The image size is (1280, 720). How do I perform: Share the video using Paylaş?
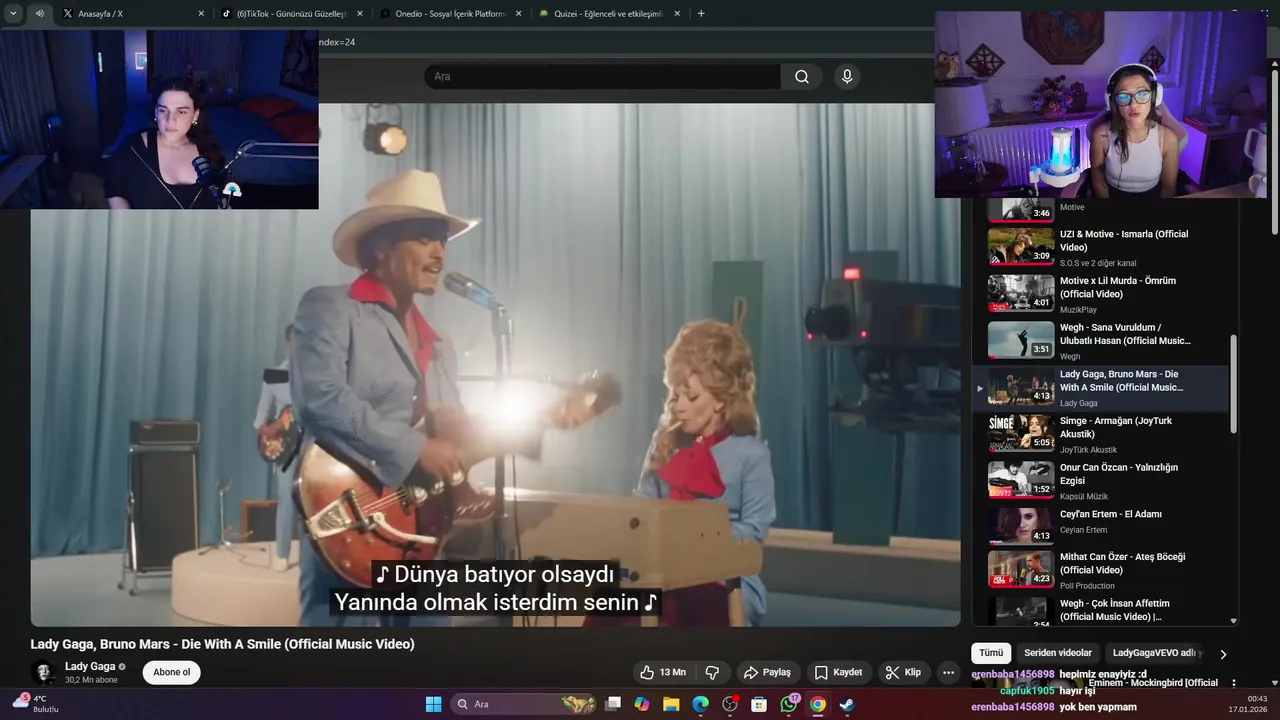(x=767, y=672)
